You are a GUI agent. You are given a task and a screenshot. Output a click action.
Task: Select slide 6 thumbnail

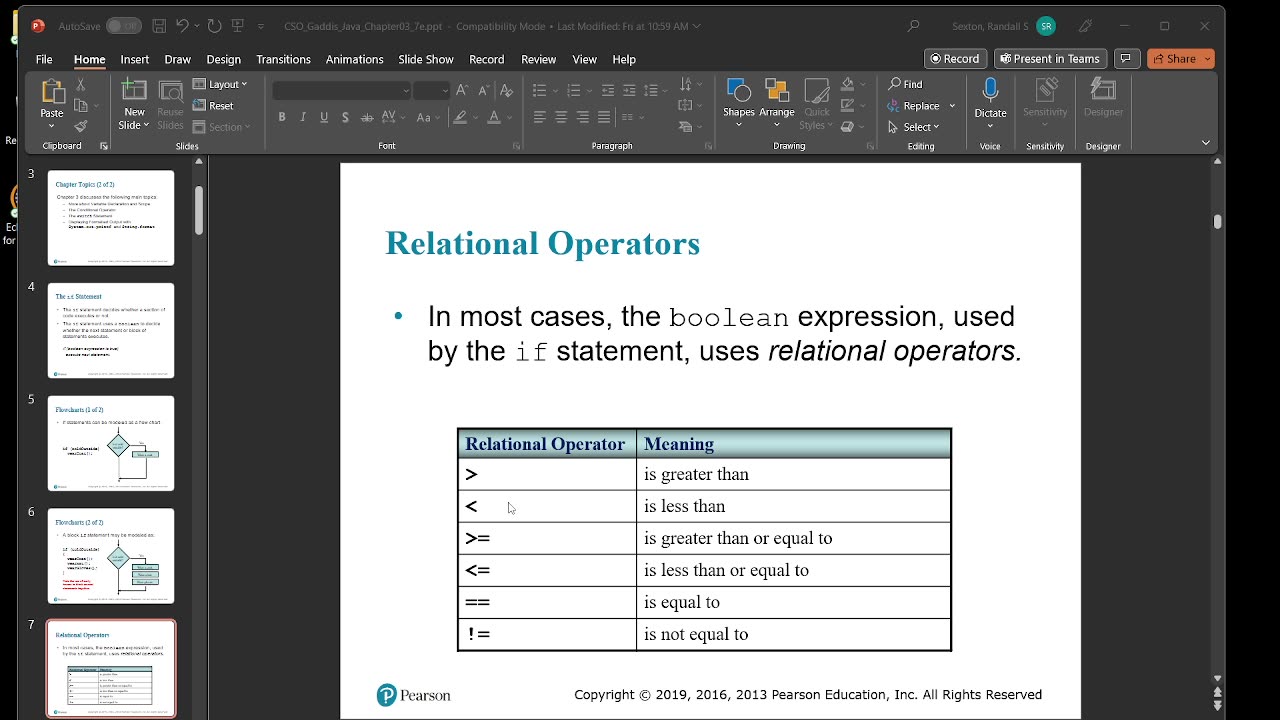111,556
